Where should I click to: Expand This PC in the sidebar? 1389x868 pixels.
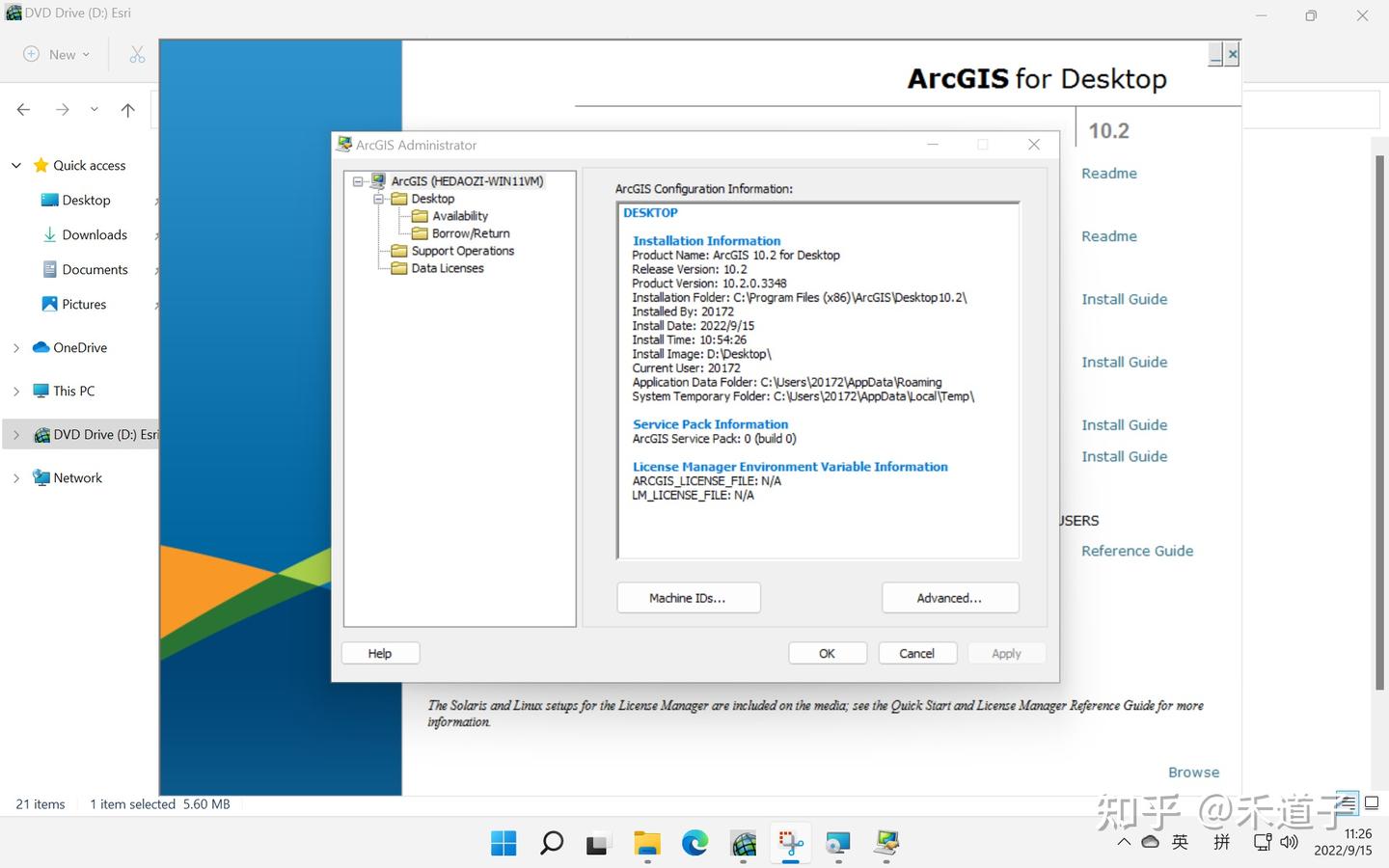click(15, 391)
